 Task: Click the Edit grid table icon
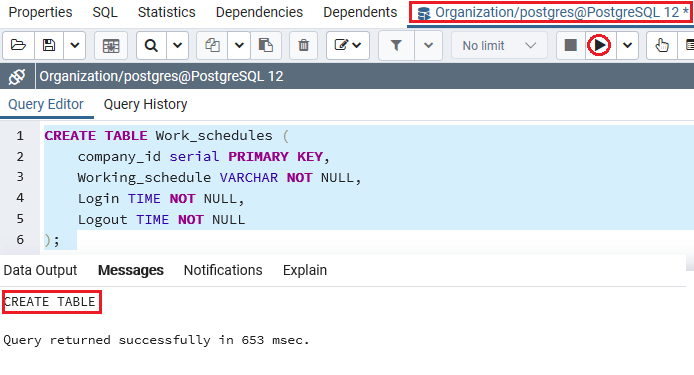(x=111, y=45)
